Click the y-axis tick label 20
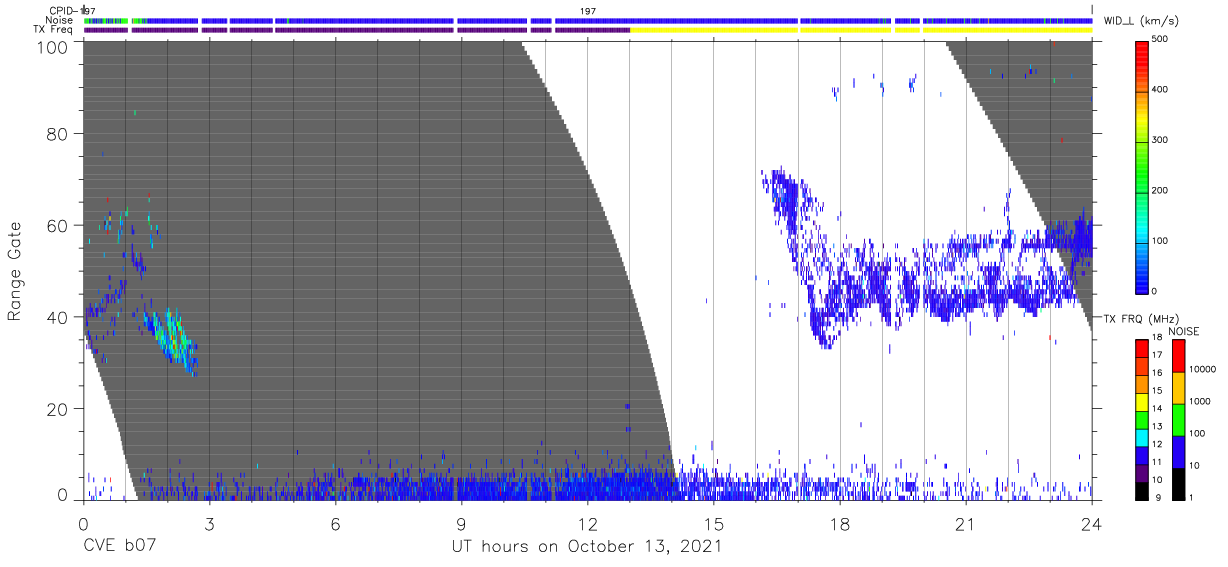The image size is (1228, 567). (x=58, y=409)
